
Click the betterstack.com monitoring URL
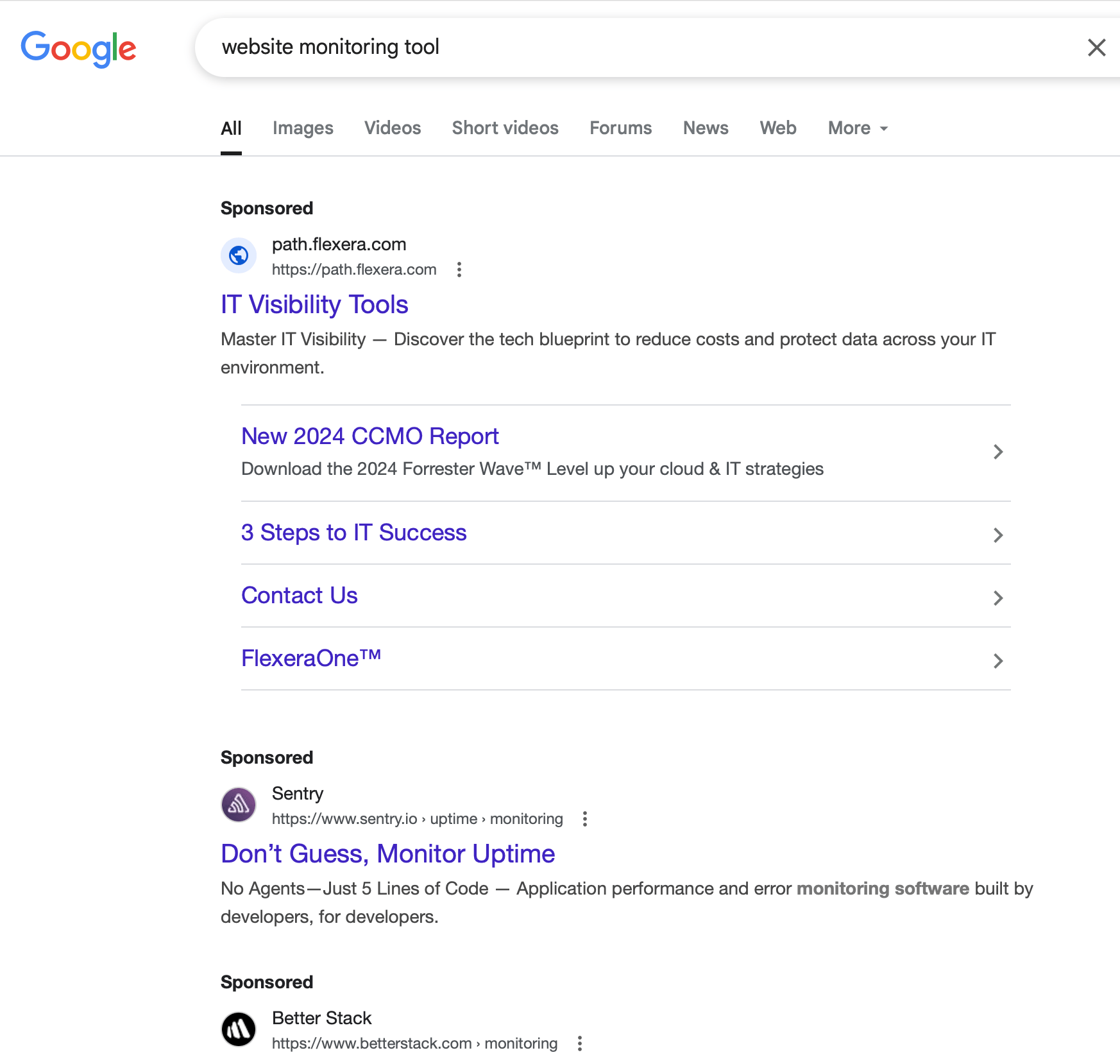[415, 1043]
